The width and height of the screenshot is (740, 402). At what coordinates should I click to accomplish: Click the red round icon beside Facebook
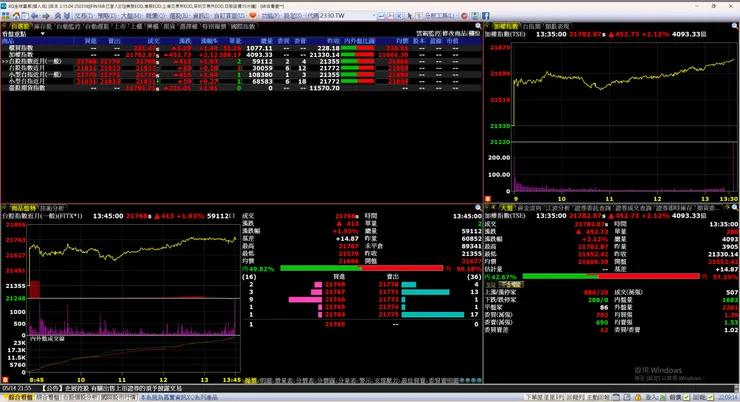click(464, 16)
